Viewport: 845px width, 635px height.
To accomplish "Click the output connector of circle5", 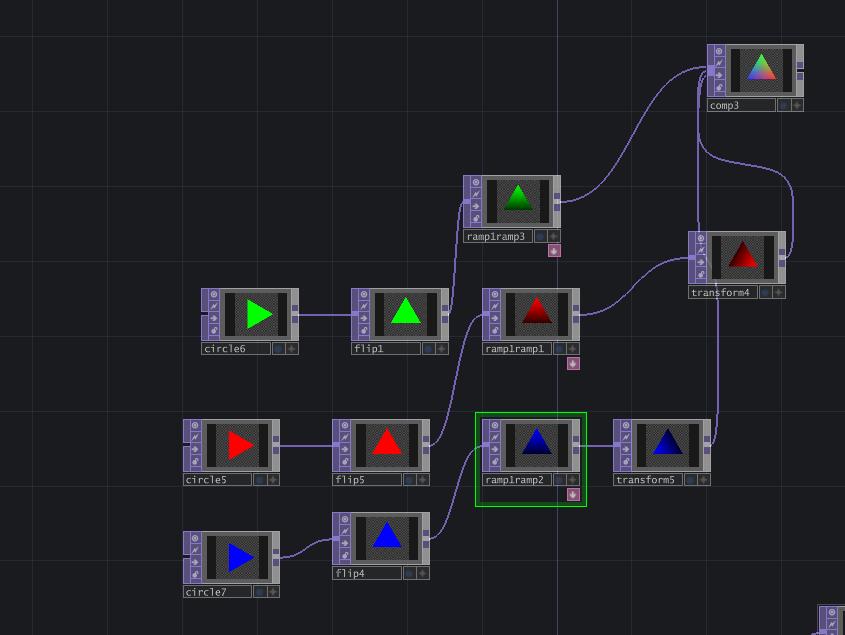I will click(x=276, y=445).
